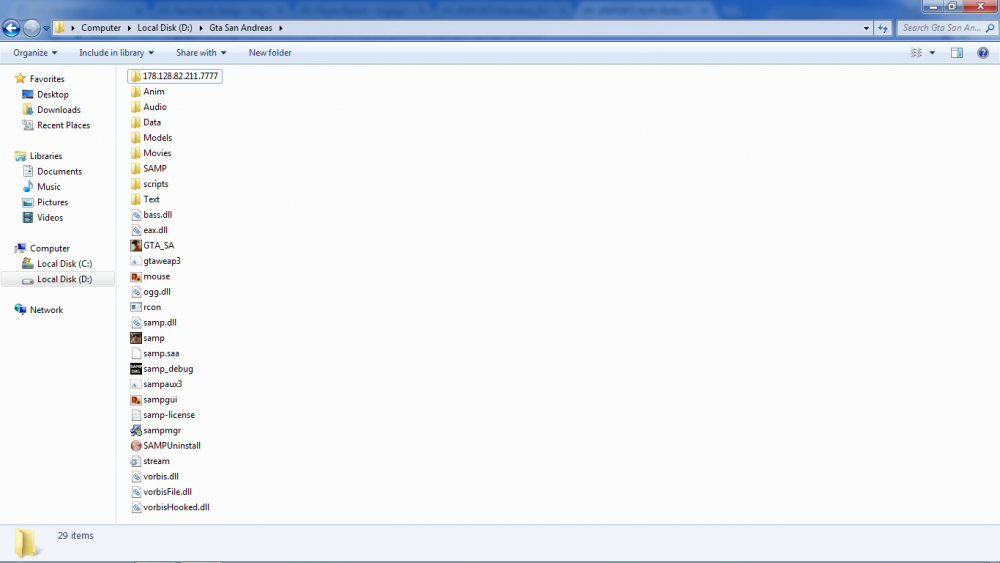Viewport: 1000px width, 563px height.
Task: Select the Movies folder
Action: point(151,153)
